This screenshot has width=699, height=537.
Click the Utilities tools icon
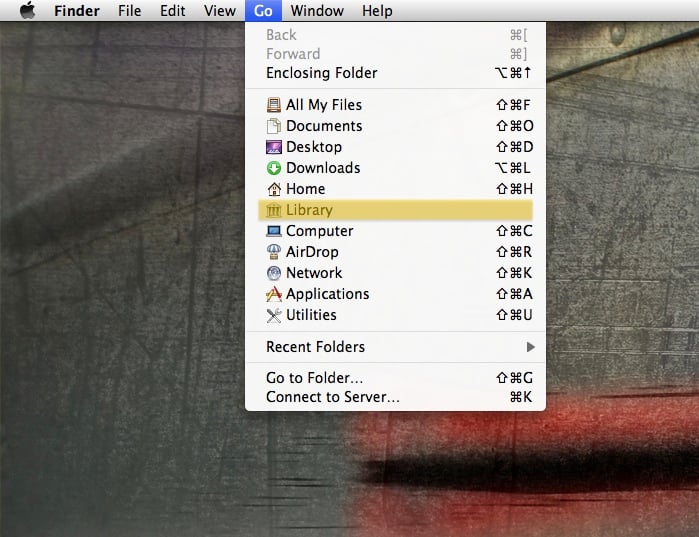pyautogui.click(x=273, y=315)
